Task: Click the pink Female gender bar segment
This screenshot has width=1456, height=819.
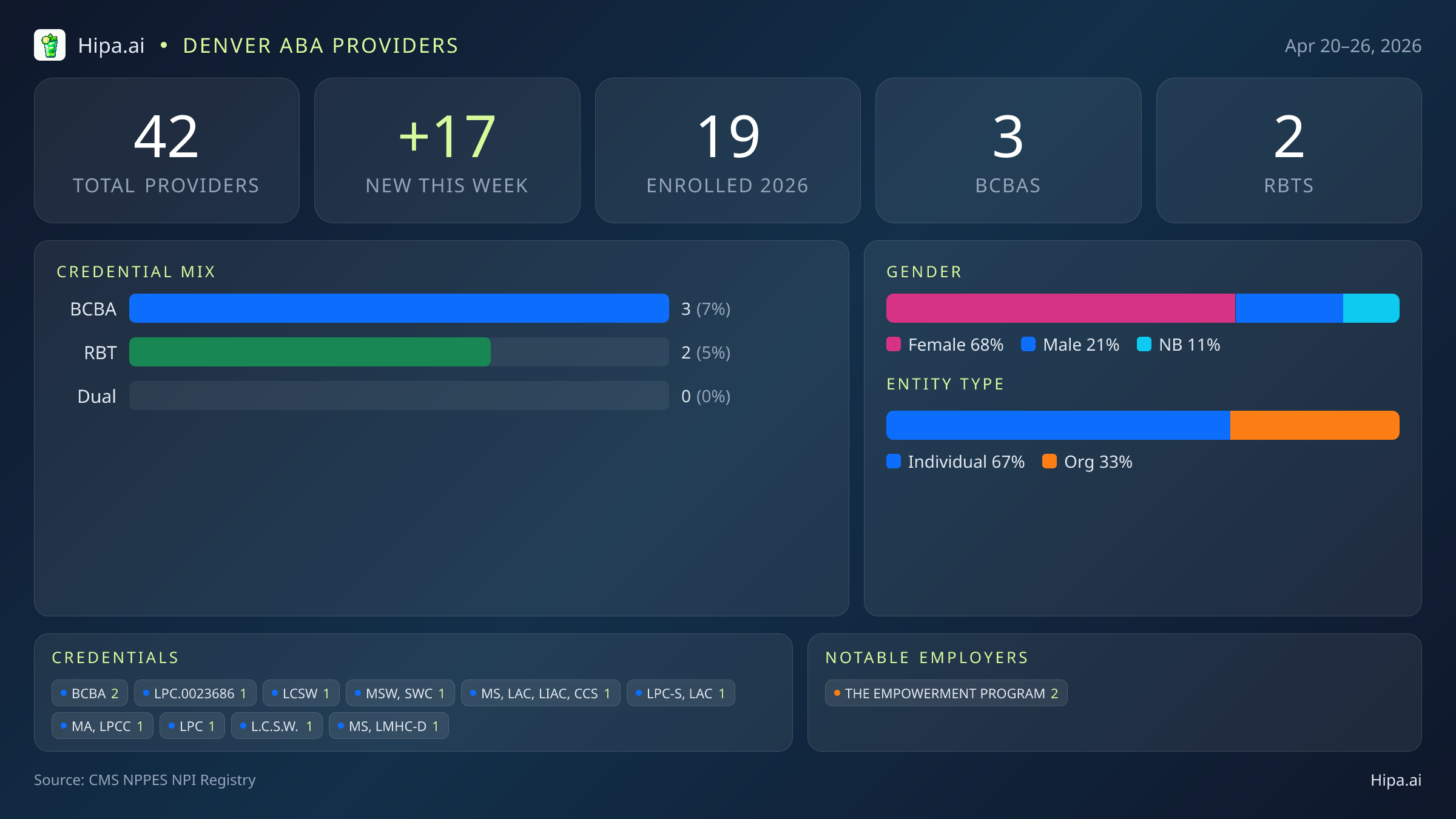Action: coord(1060,308)
